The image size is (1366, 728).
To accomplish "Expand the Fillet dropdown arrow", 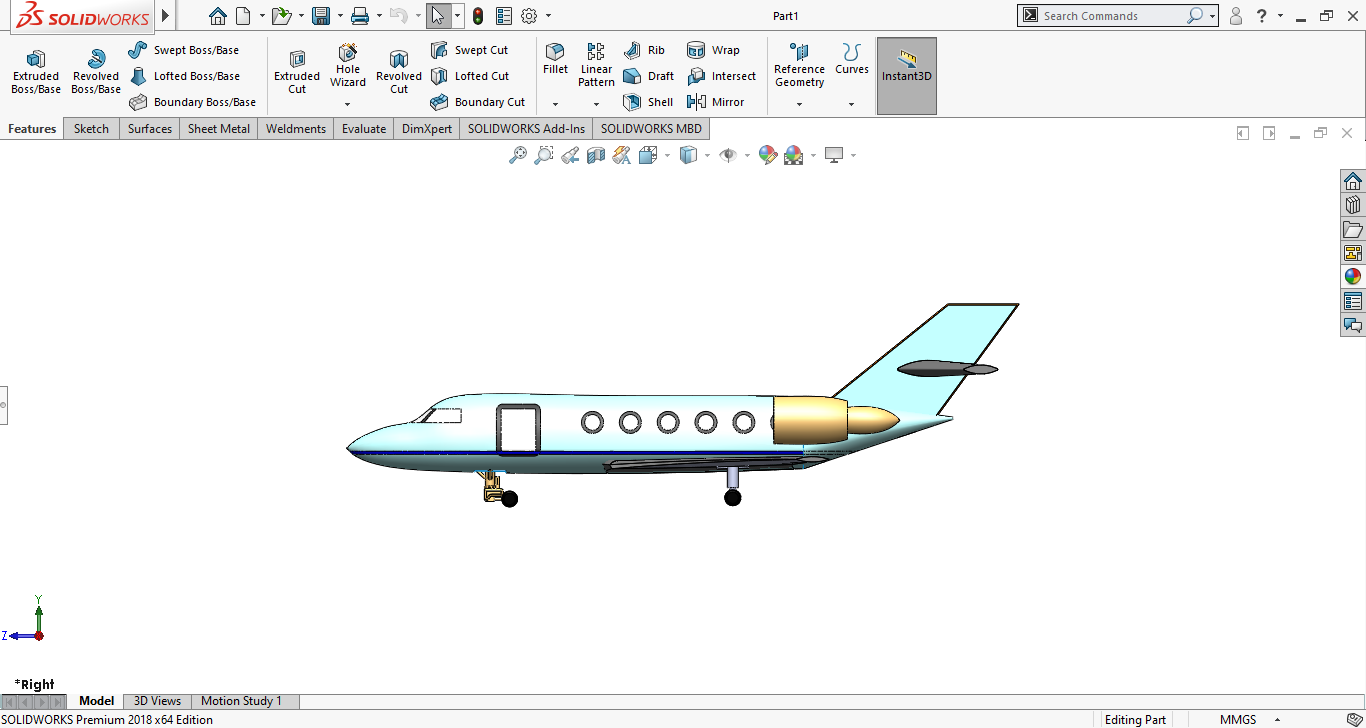I will pos(555,105).
